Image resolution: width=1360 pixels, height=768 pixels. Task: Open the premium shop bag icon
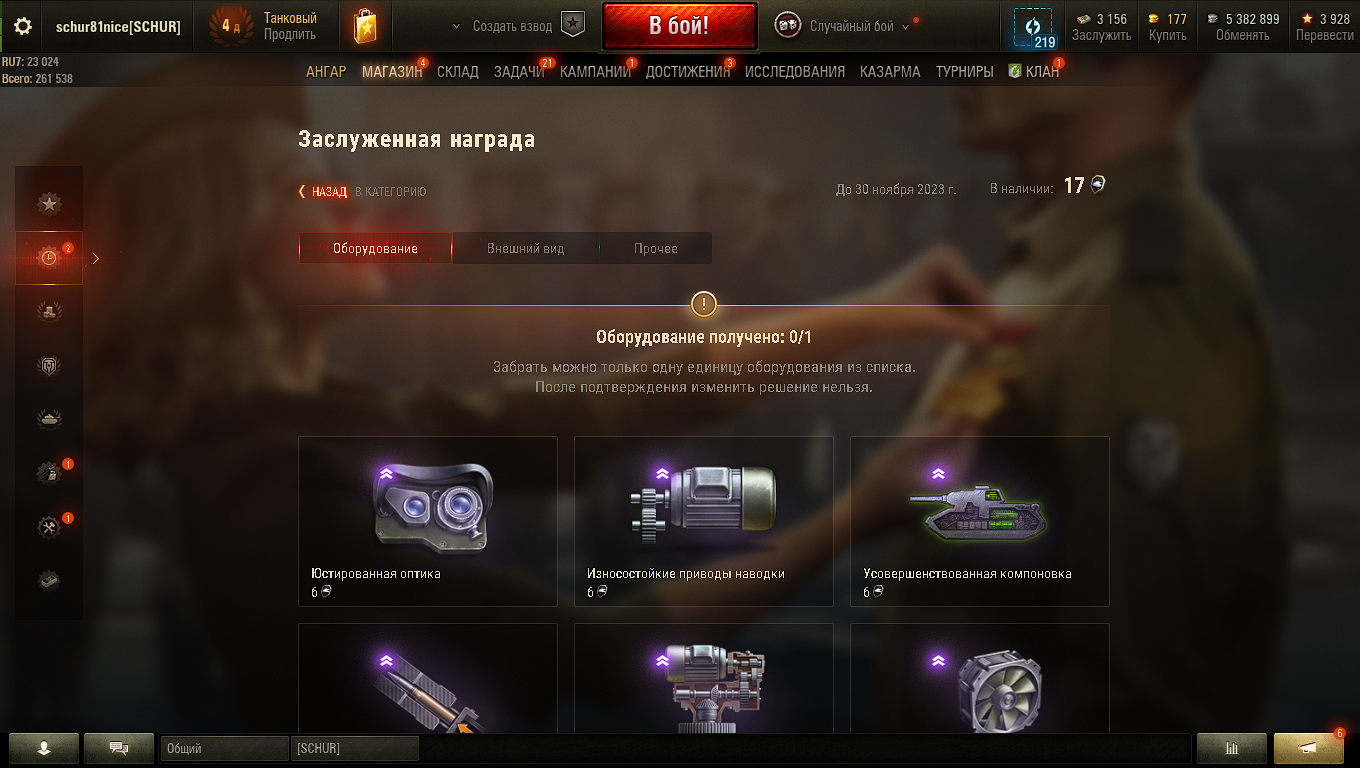click(366, 26)
